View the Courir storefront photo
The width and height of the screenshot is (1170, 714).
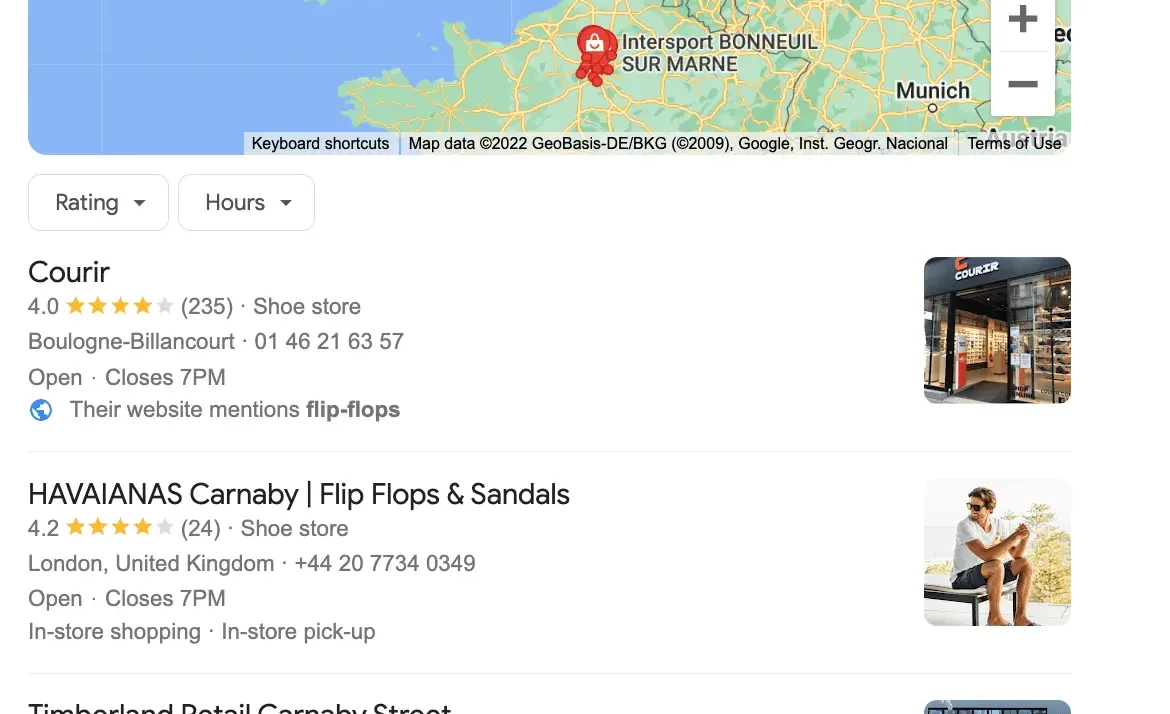pyautogui.click(x=997, y=330)
